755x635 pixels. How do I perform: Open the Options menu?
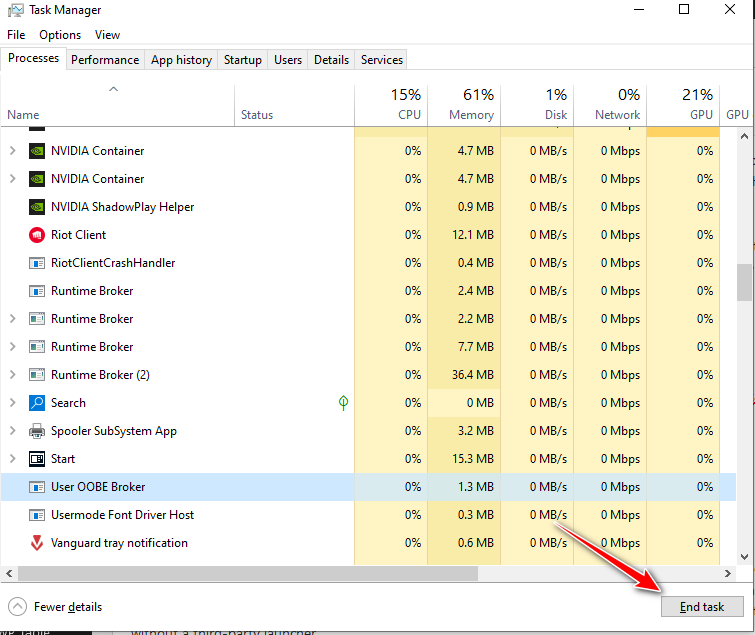pos(60,35)
